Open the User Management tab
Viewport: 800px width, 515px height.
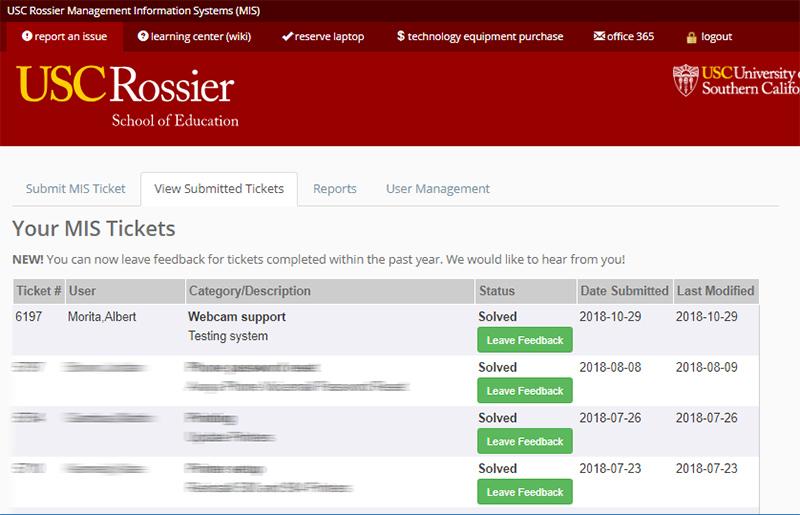[438, 188]
